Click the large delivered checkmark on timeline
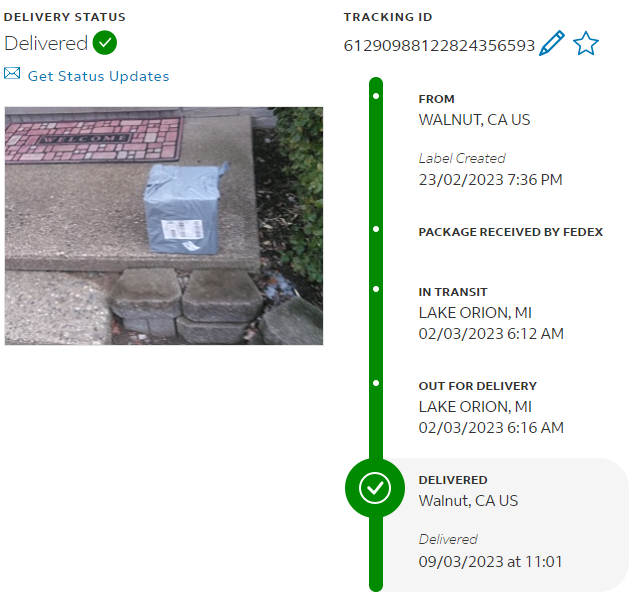The width and height of the screenshot is (636, 605). (375, 488)
